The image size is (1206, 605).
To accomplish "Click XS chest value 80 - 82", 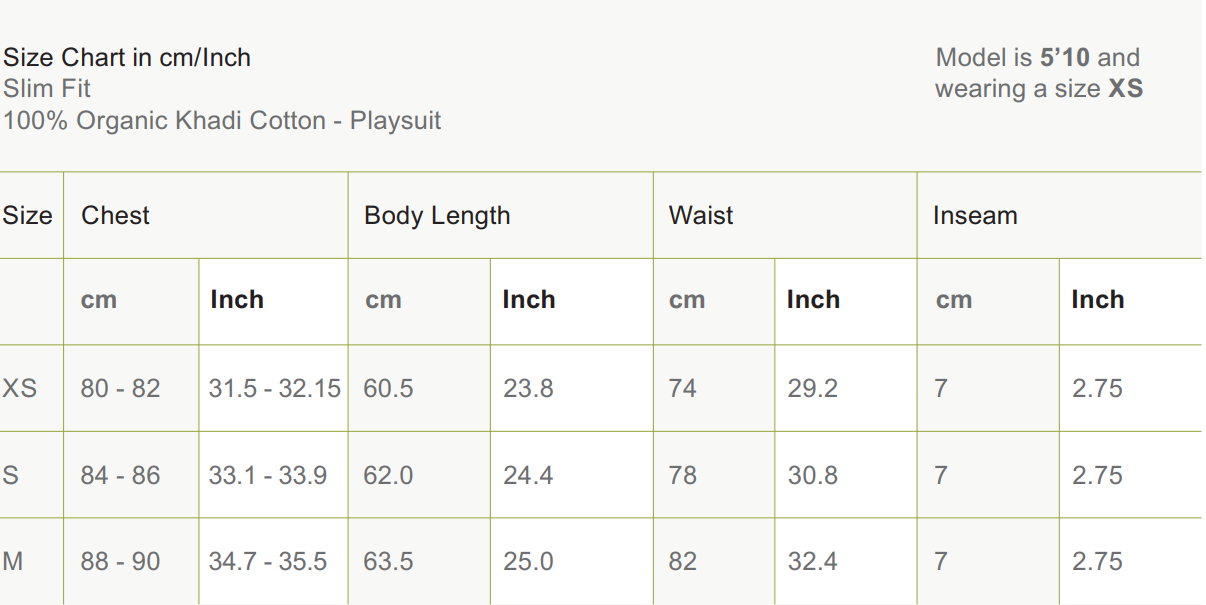I will 120,388.
